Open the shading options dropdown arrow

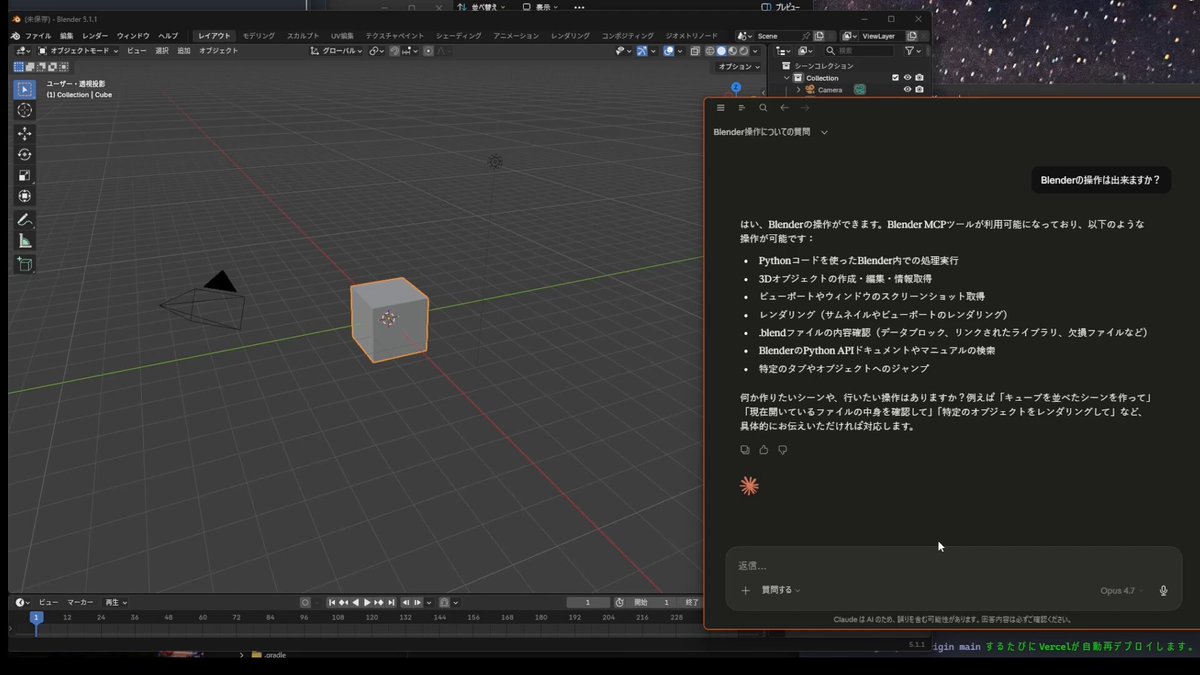pyautogui.click(x=755, y=51)
